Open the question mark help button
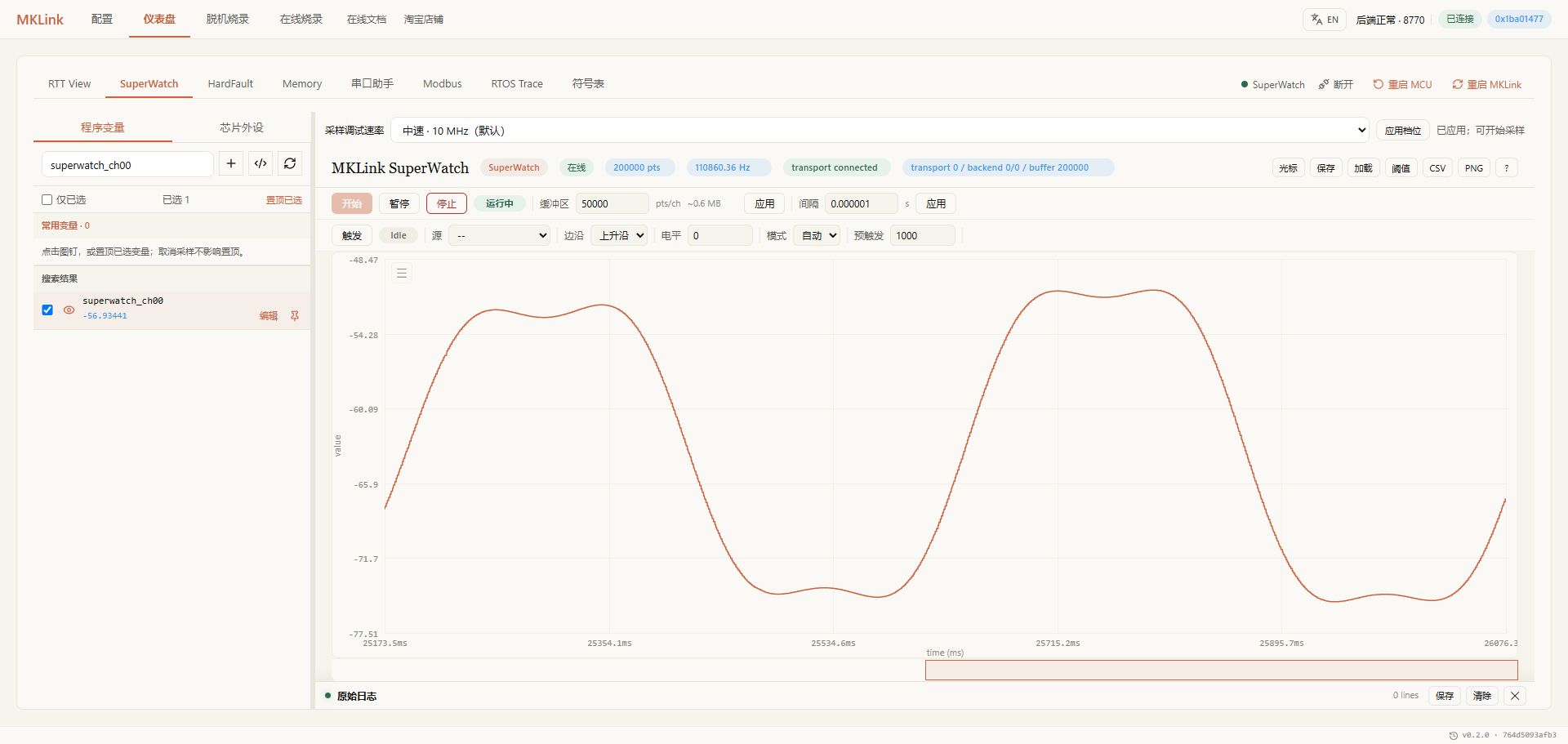The width and height of the screenshot is (1568, 744). click(x=1506, y=168)
